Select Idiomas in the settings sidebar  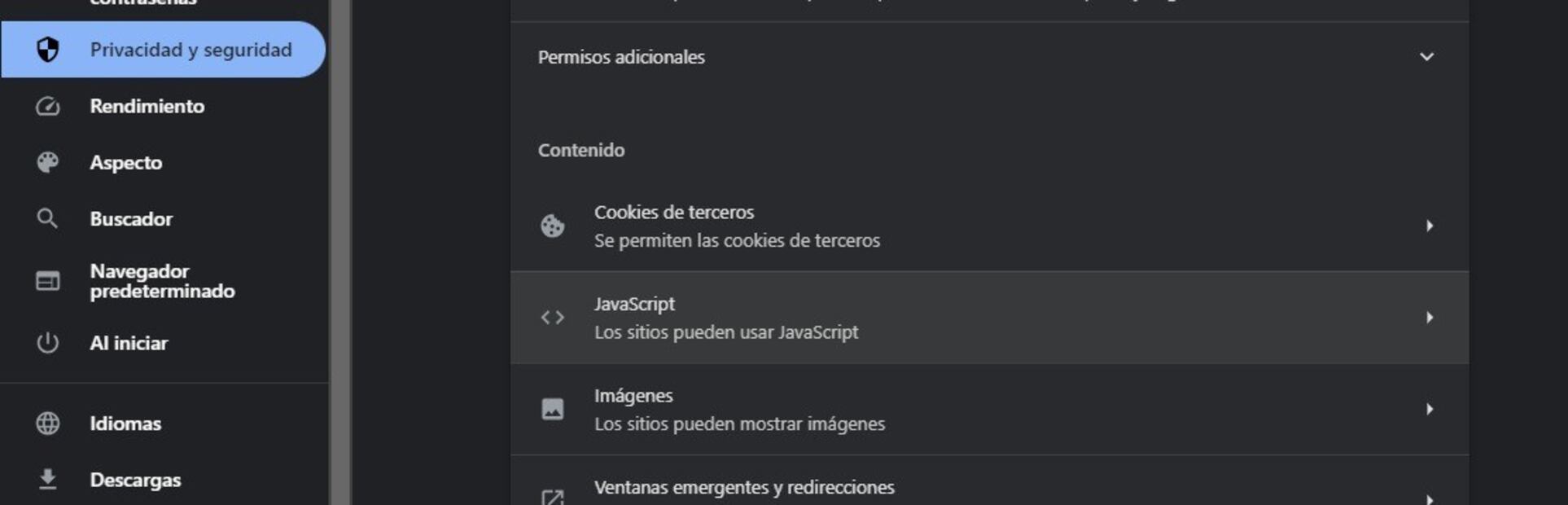pos(125,424)
